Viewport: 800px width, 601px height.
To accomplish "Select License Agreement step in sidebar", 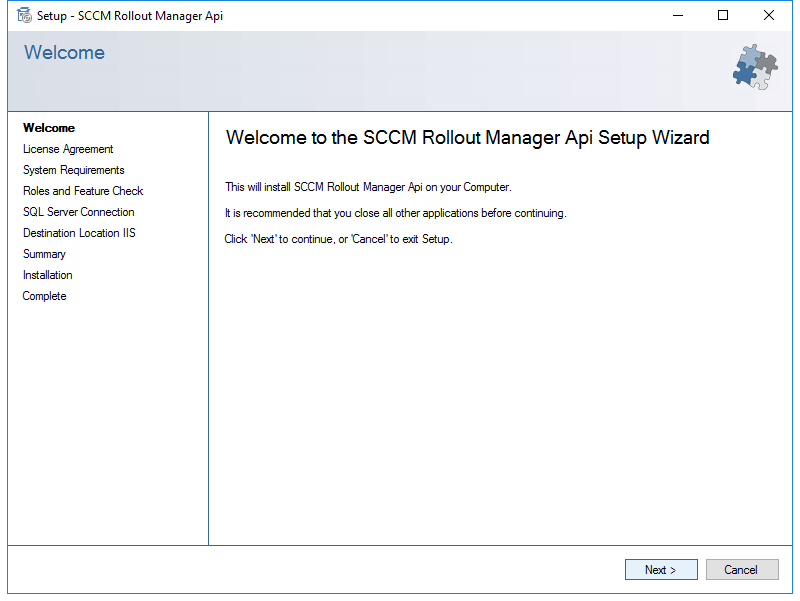I will pyautogui.click(x=68, y=149).
